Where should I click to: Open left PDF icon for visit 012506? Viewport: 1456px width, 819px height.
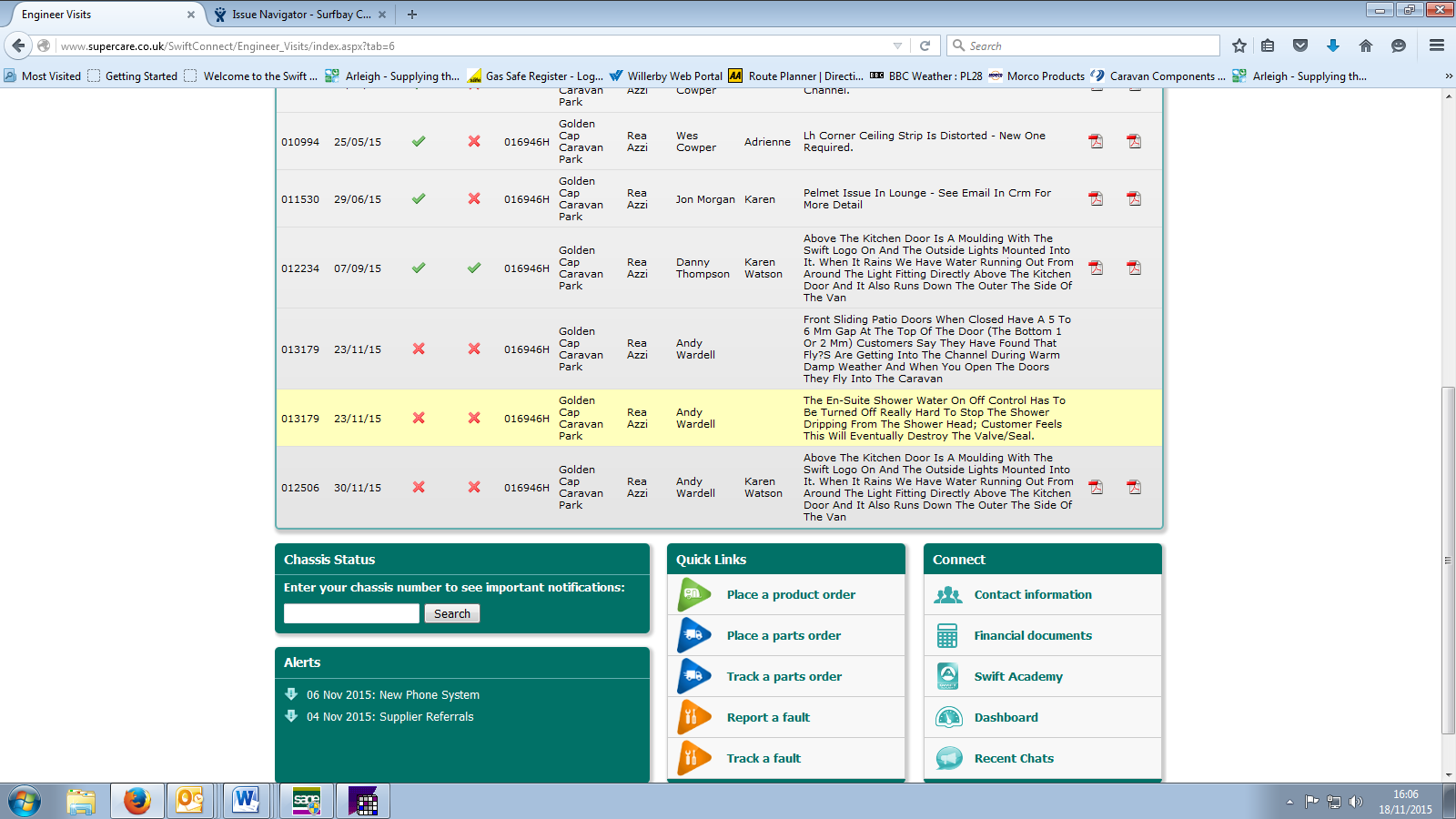coord(1096,487)
